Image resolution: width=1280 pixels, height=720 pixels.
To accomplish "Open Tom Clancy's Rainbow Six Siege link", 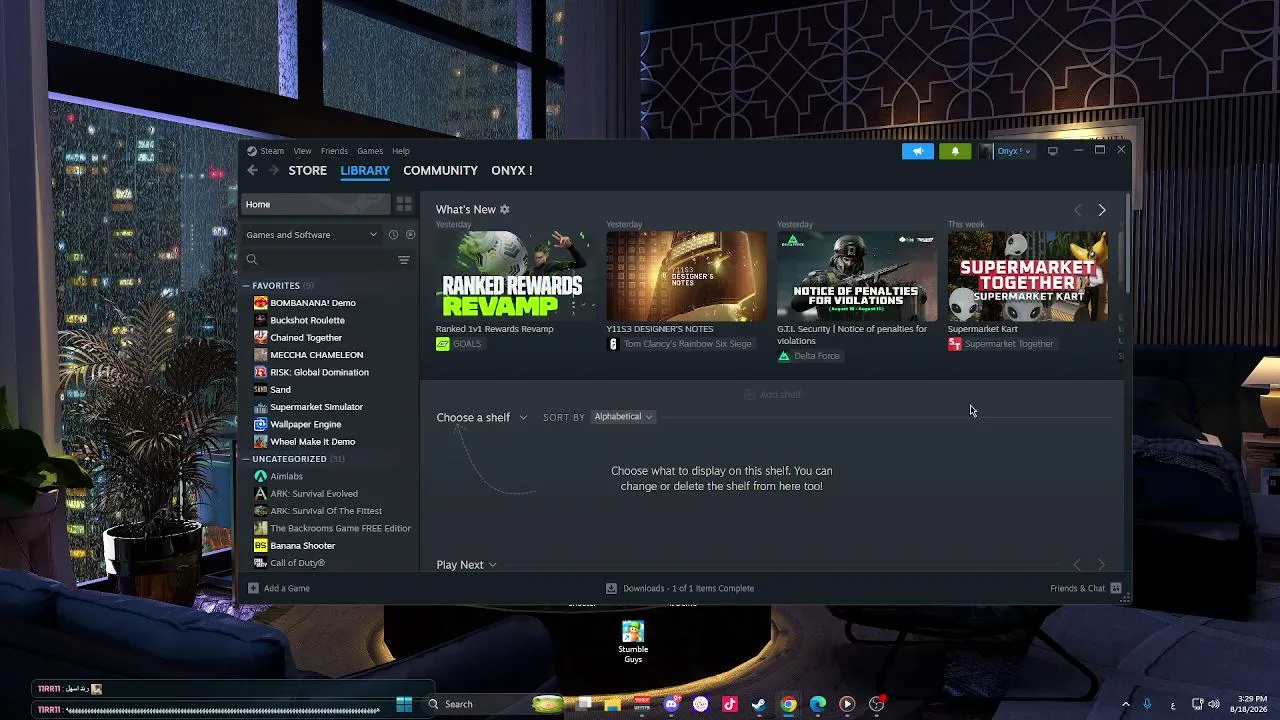I will coord(687,344).
